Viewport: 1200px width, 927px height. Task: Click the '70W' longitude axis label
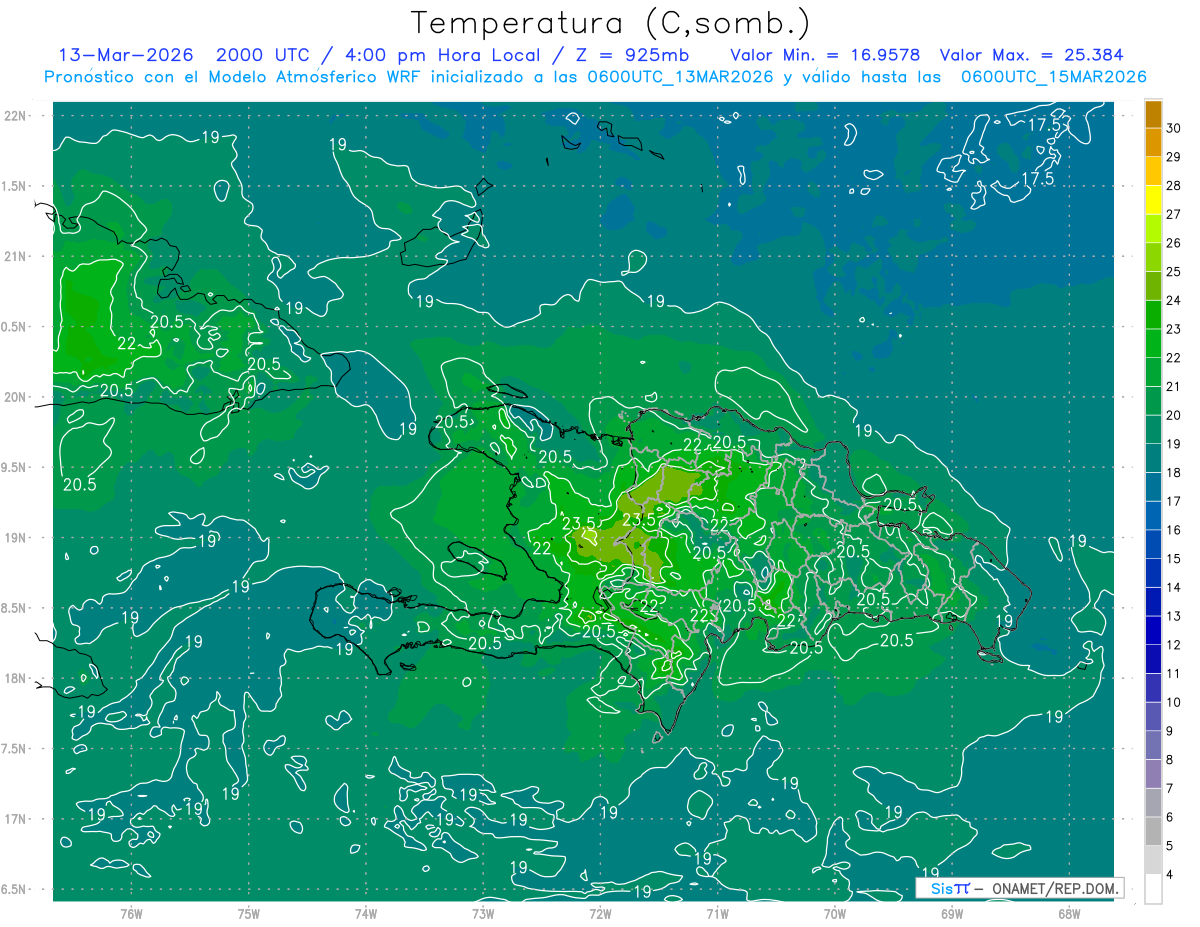(835, 914)
